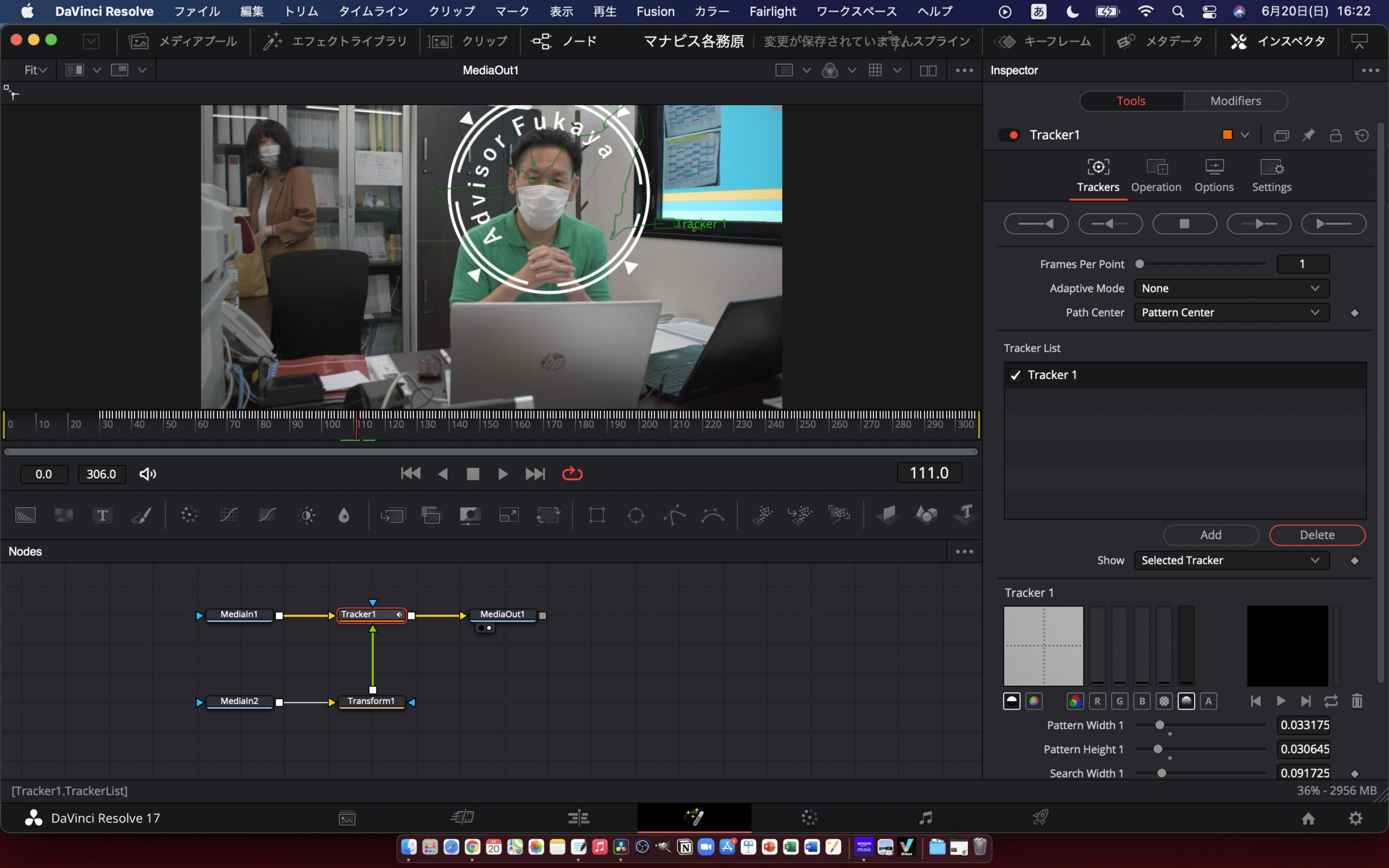Click the Rectangle mask tool icon
This screenshot has width=1389, height=868.
(597, 515)
